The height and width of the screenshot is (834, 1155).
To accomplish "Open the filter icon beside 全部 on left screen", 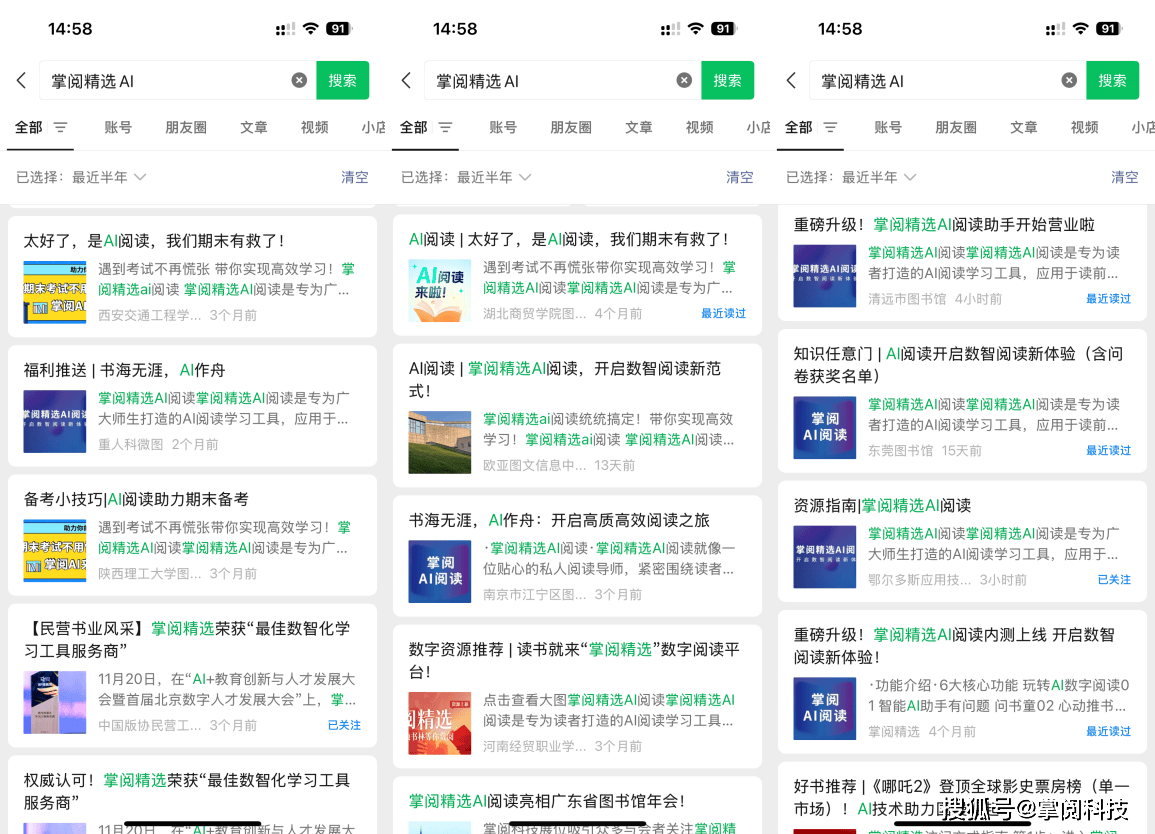I will (x=60, y=127).
